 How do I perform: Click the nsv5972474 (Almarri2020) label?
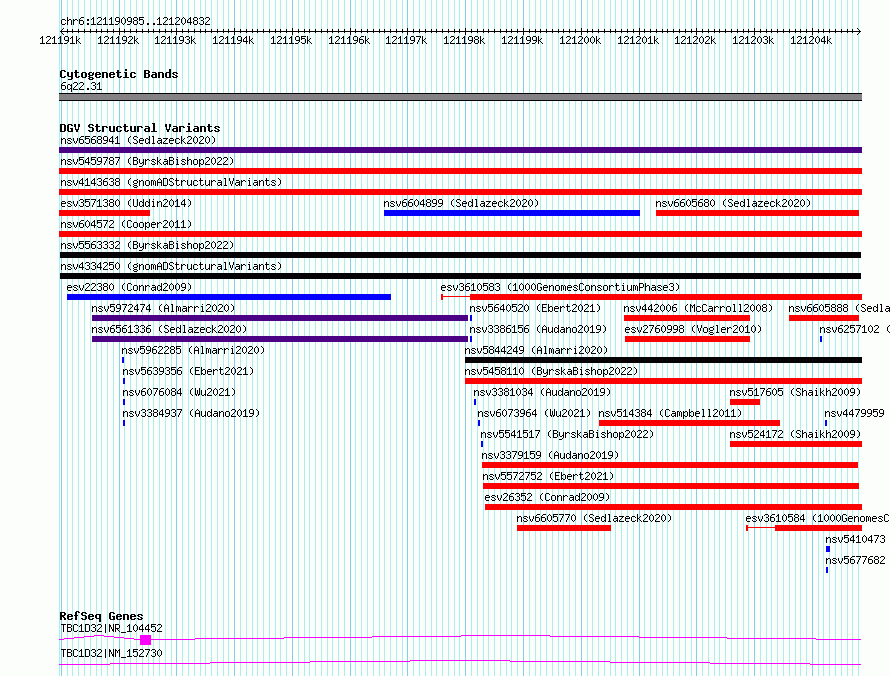click(163, 308)
